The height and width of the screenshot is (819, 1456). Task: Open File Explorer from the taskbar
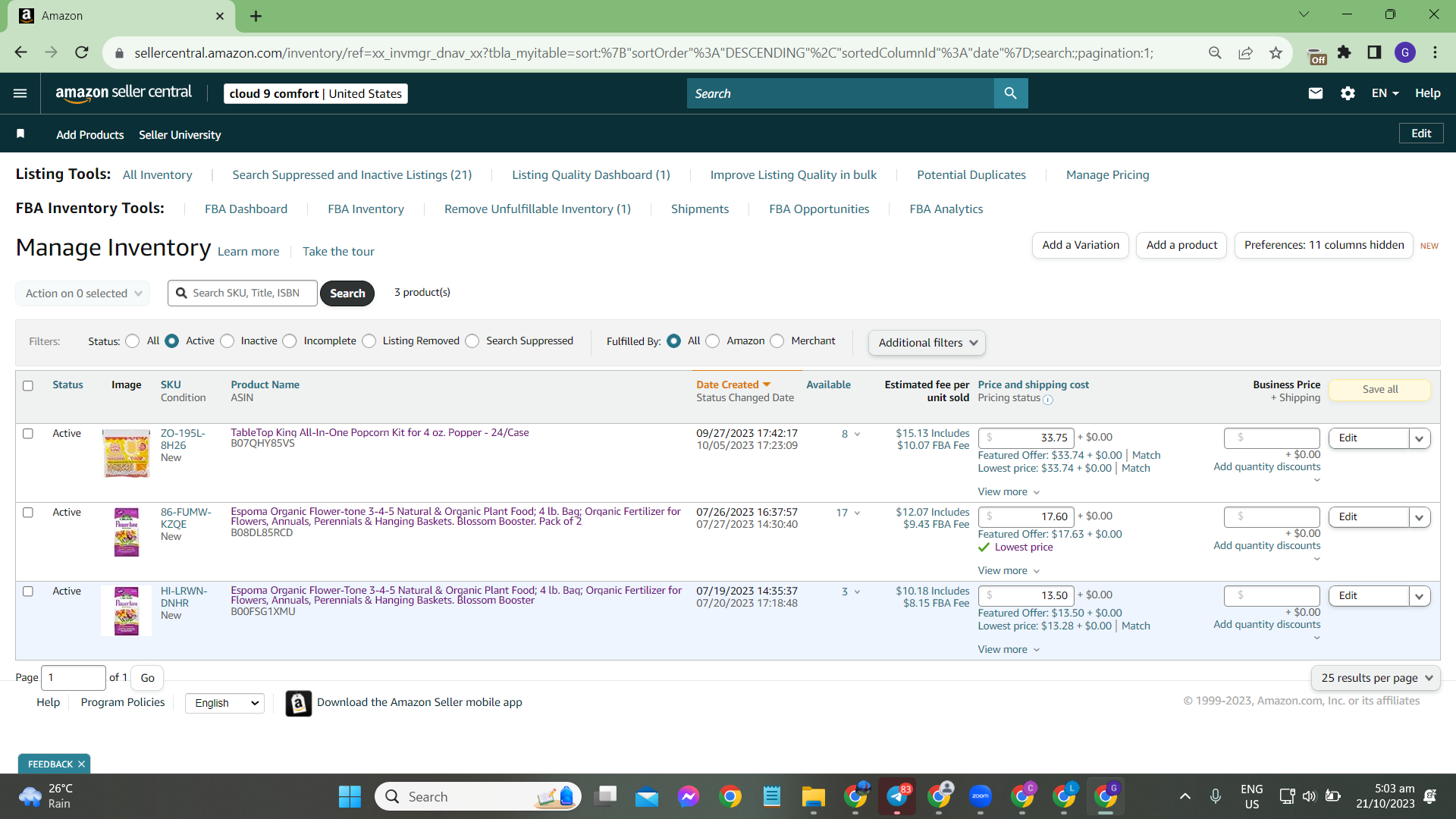pos(814,796)
